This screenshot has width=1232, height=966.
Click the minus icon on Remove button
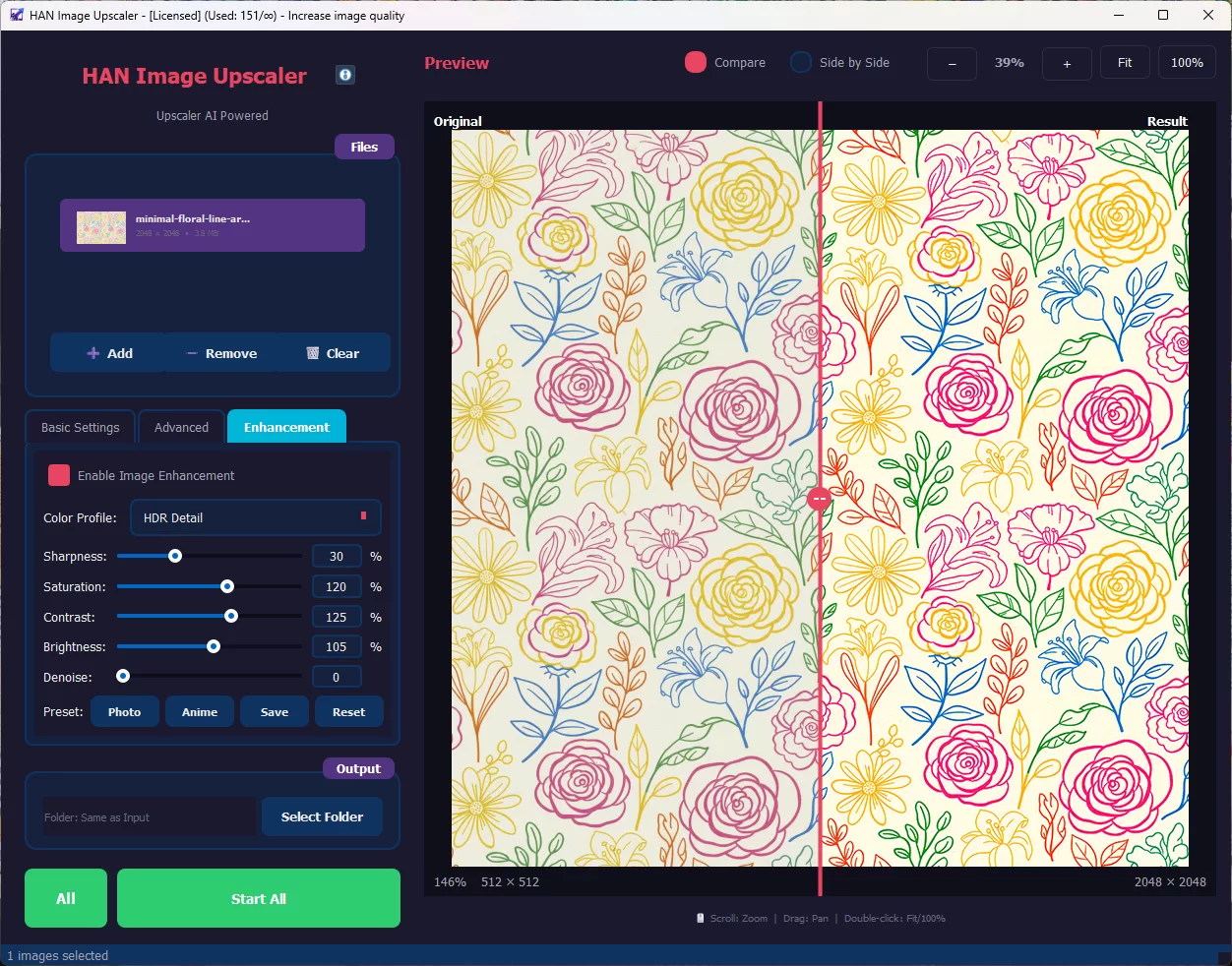[x=192, y=353]
